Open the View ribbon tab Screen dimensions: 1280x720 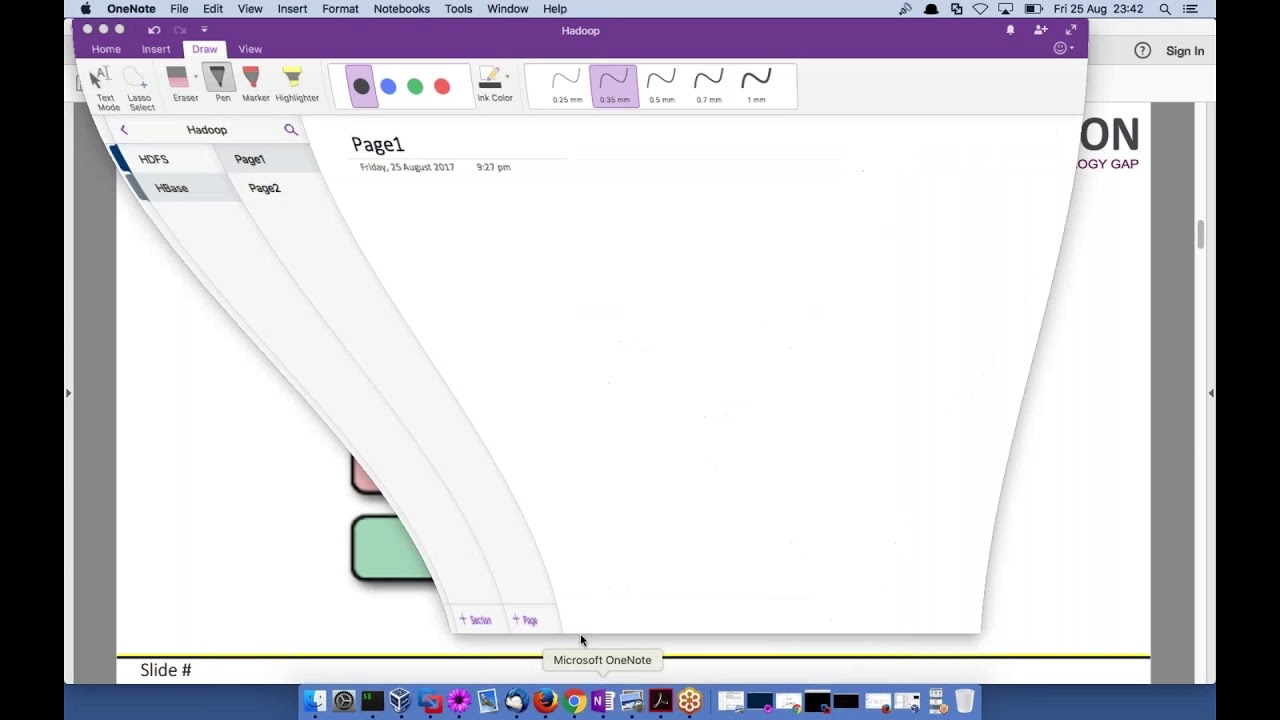[250, 49]
